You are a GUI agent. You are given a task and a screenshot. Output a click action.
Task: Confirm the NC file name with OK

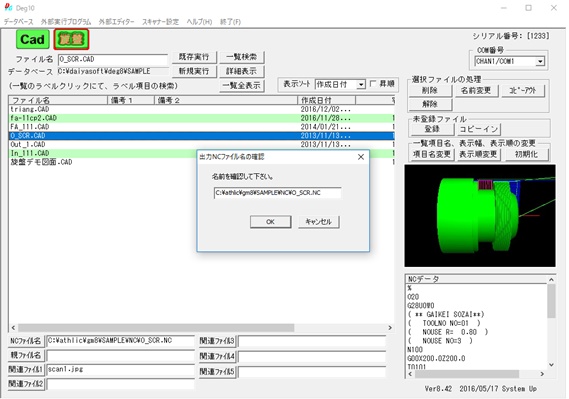(x=270, y=222)
